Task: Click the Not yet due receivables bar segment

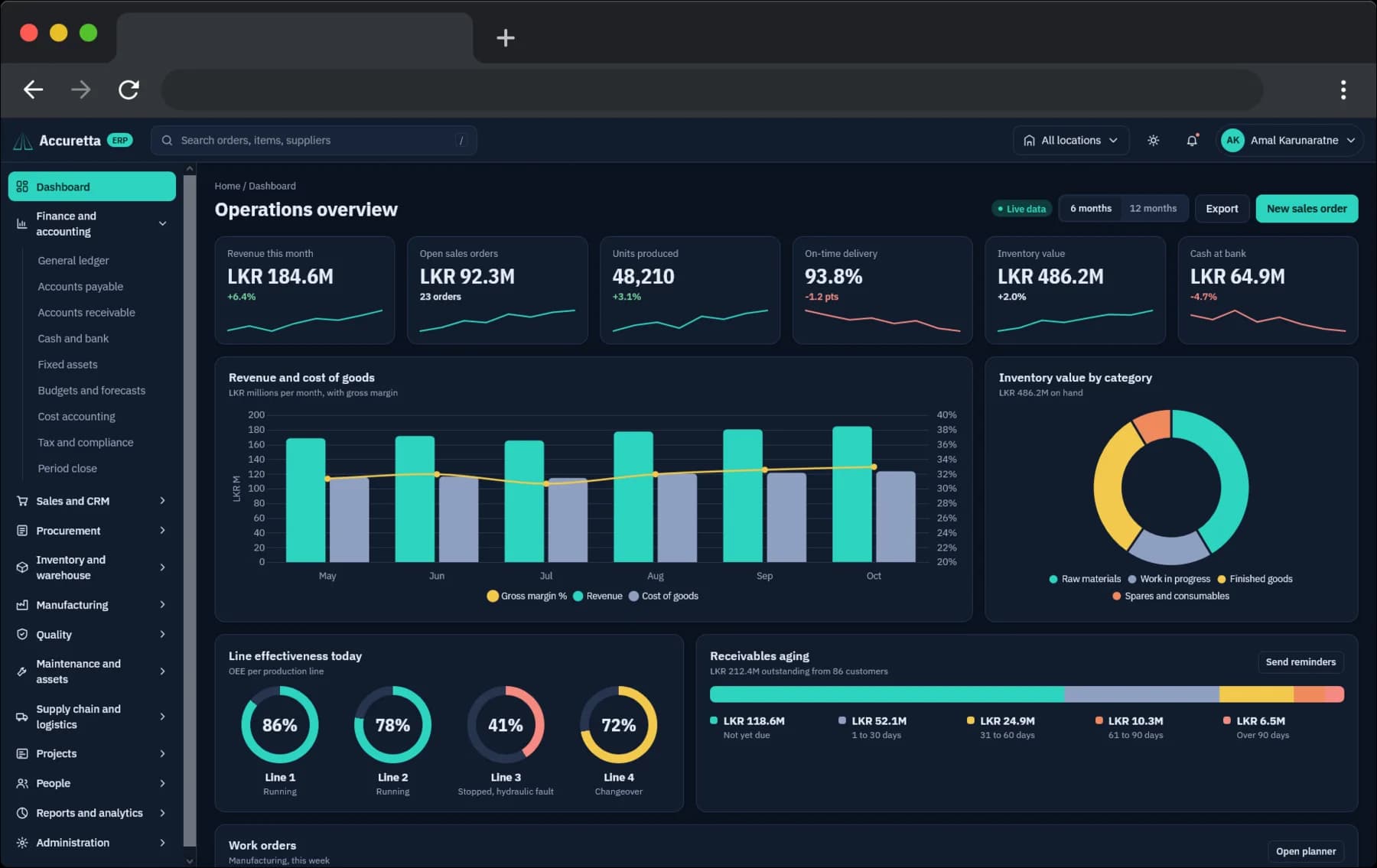Action: (887, 694)
